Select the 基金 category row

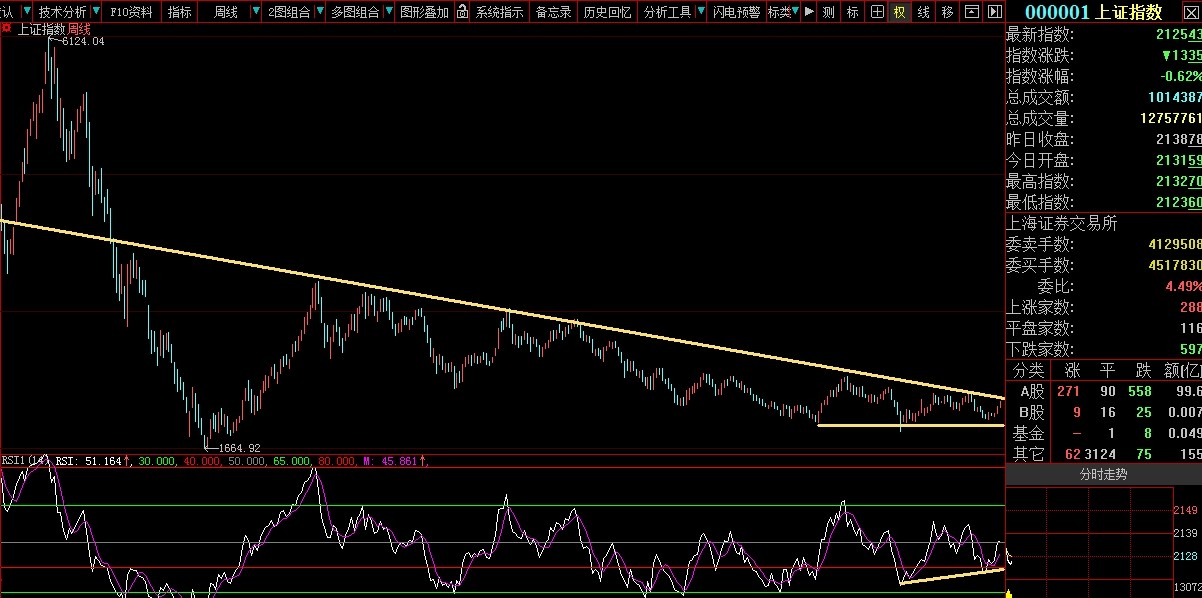click(1103, 433)
